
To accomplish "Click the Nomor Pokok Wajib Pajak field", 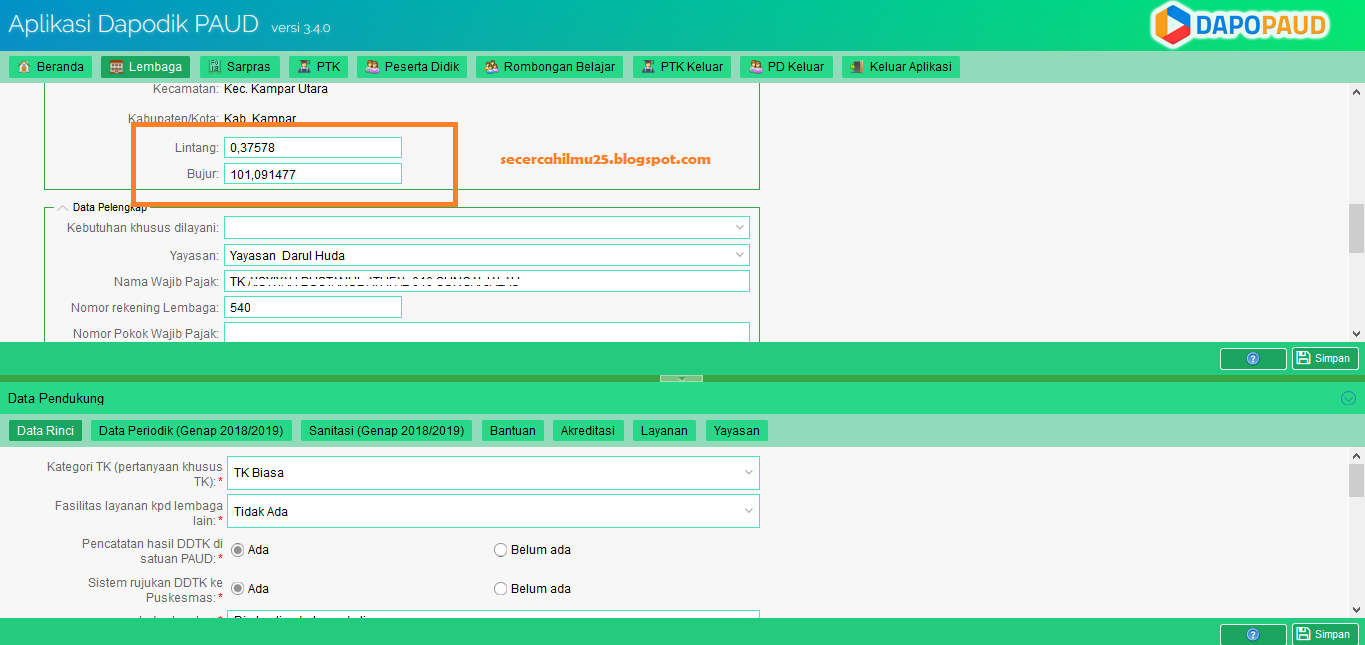I will click(x=487, y=332).
